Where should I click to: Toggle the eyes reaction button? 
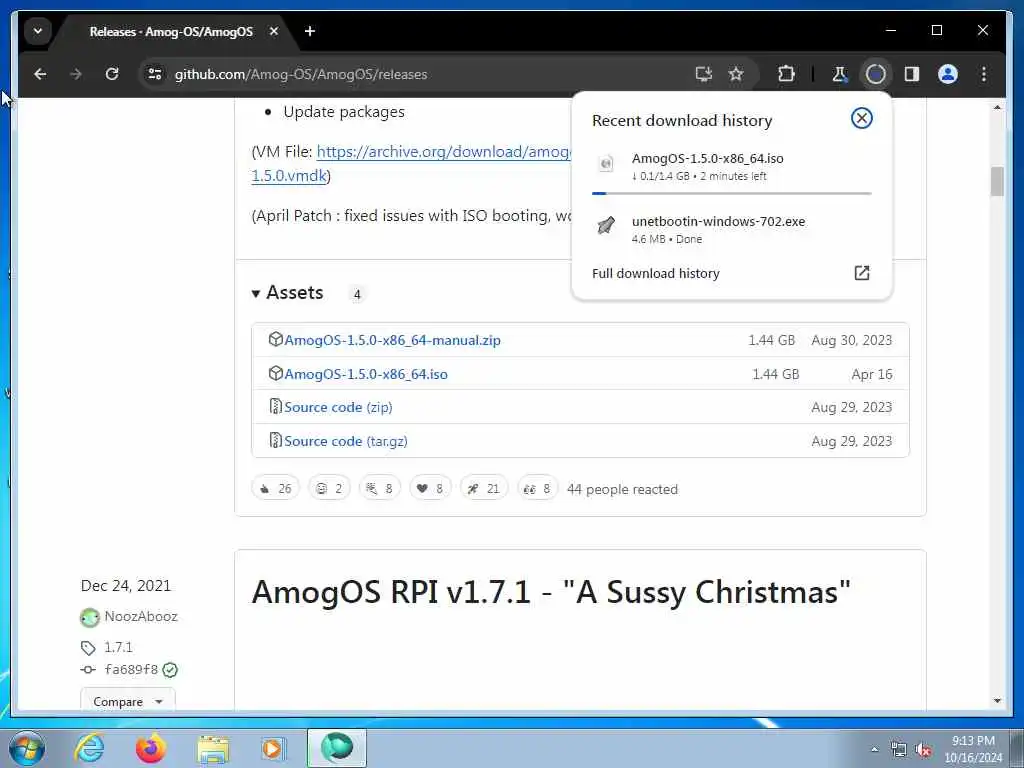pyautogui.click(x=537, y=488)
